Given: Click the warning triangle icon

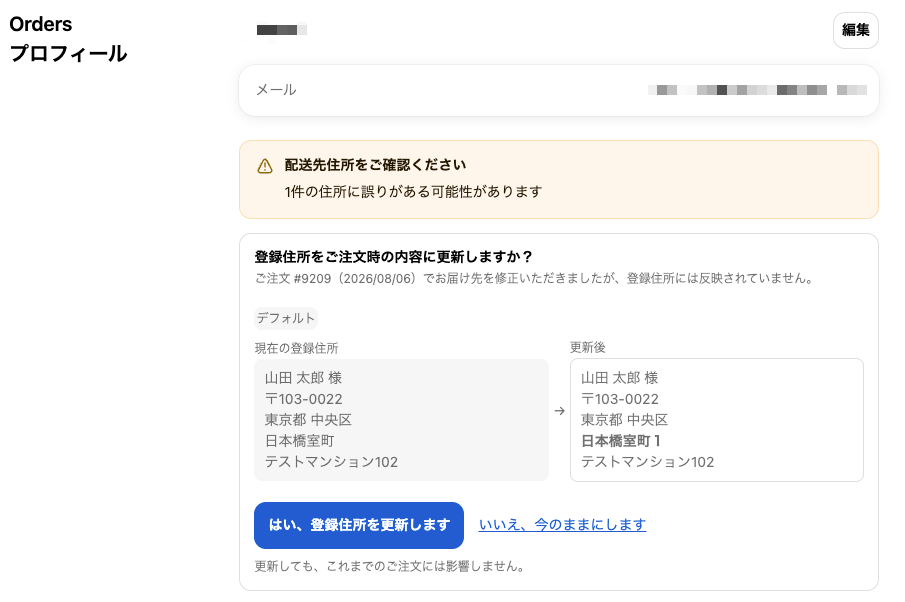Looking at the screenshot, I should (265, 166).
